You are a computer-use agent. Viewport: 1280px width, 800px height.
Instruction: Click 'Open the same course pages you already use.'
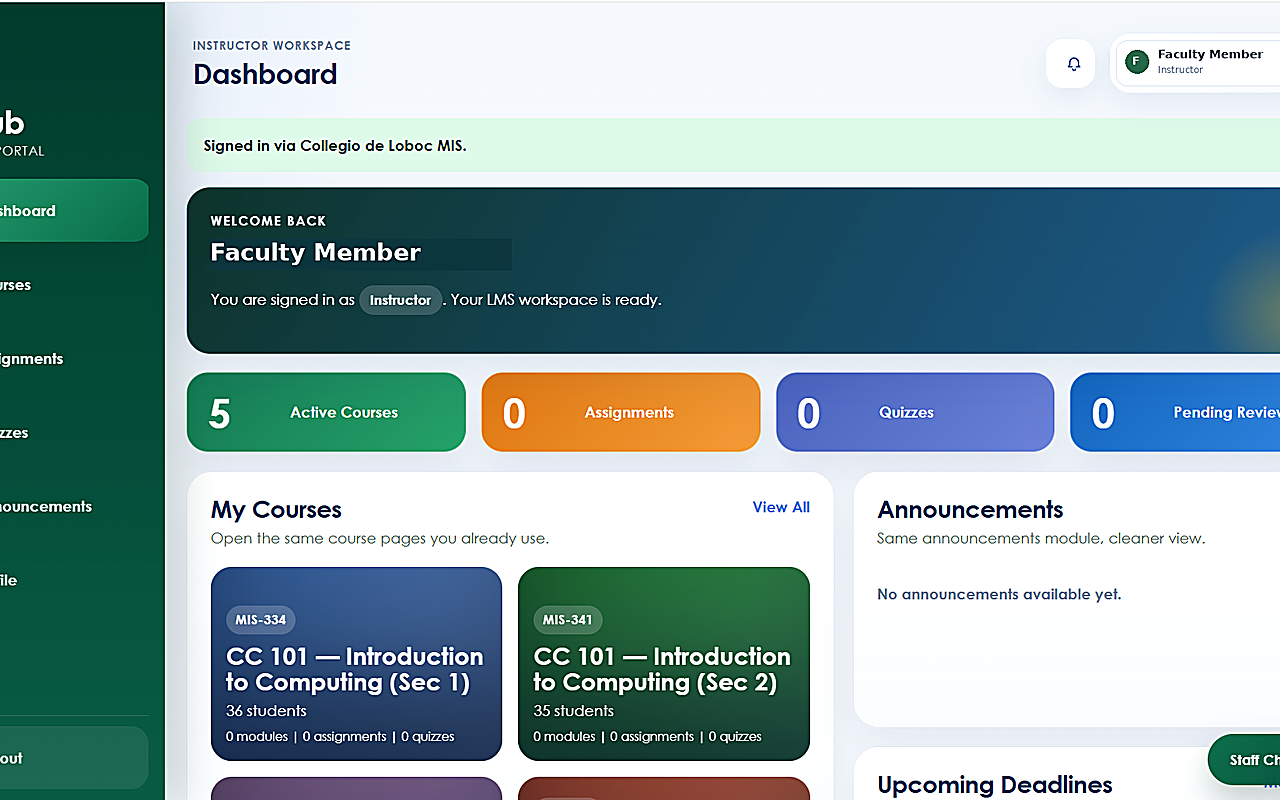380,538
